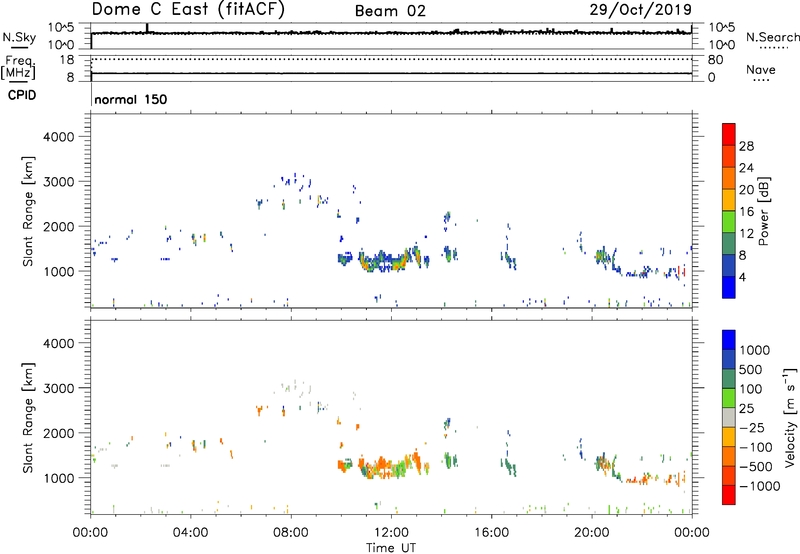The image size is (800, 554).
Task: Click the "08:00" time axis label
Action: point(291,533)
